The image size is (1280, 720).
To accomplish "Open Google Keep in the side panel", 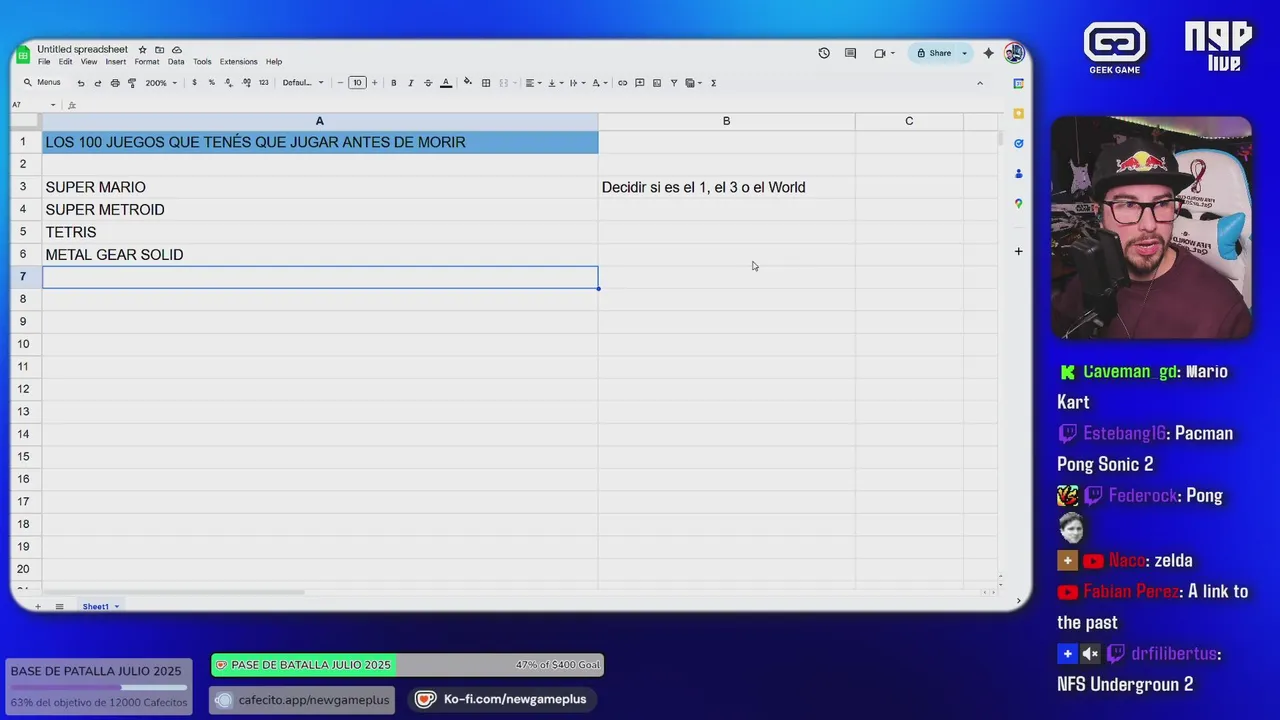I will click(1018, 113).
